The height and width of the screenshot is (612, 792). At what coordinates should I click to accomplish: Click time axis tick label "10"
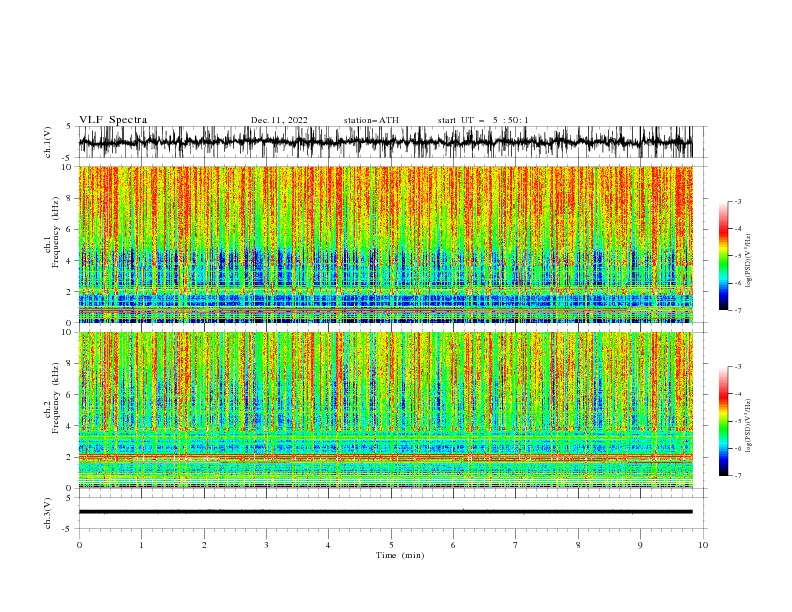(x=703, y=545)
